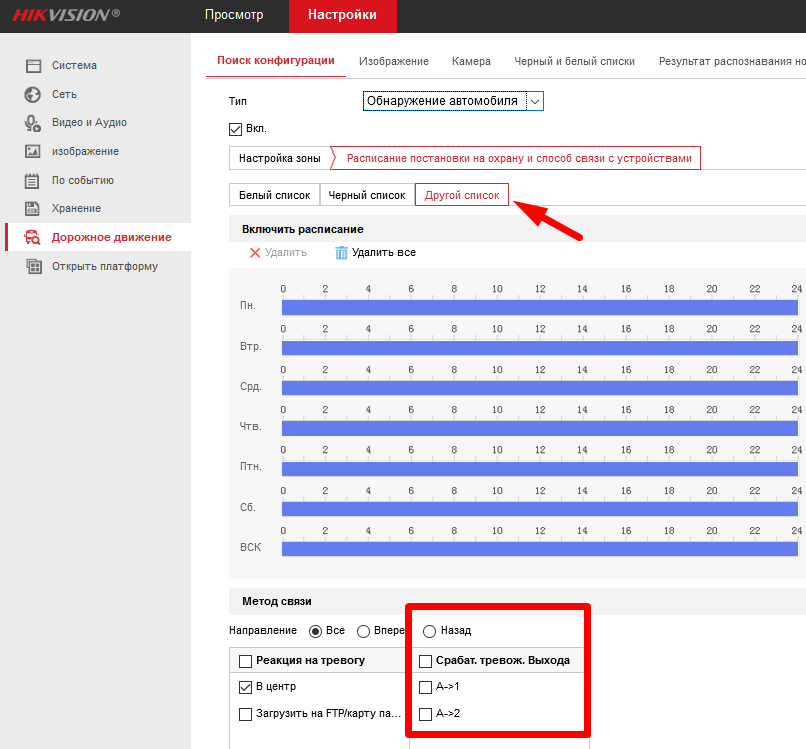Click Thursday (Чтв.) schedule bar
Image resolution: width=806 pixels, height=749 pixels.
pyautogui.click(x=540, y=428)
